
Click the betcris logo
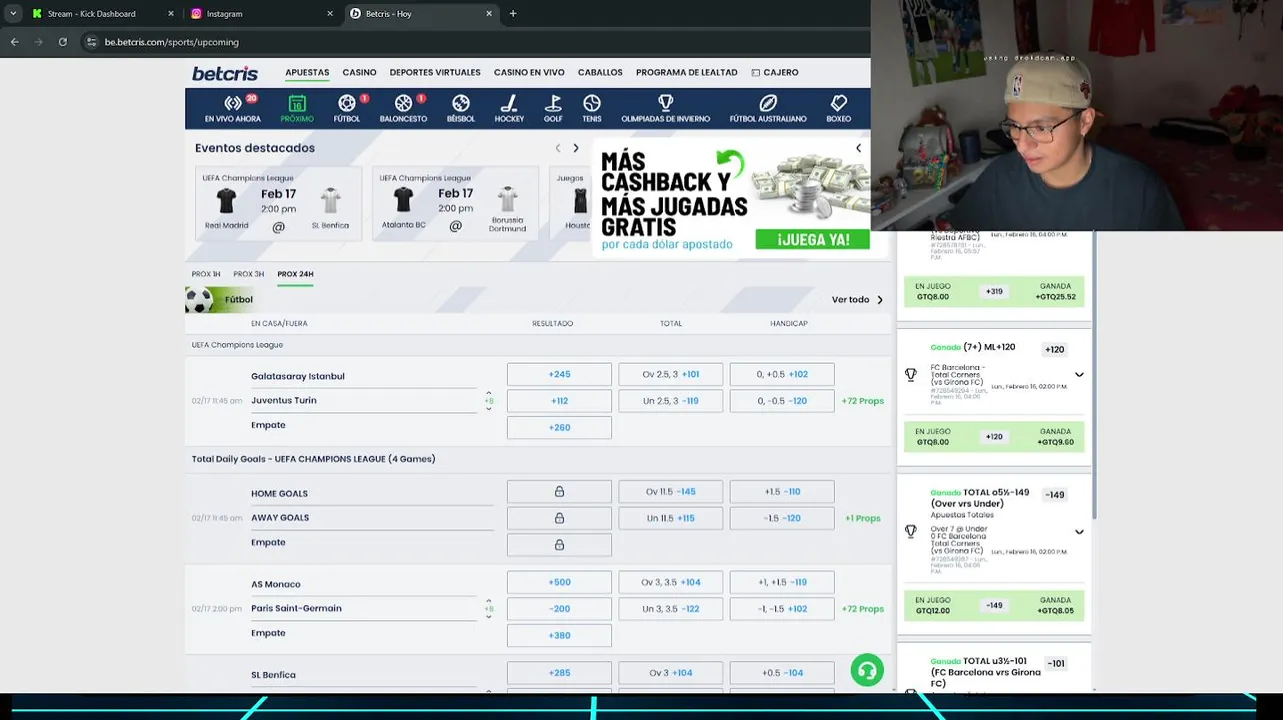coord(225,73)
